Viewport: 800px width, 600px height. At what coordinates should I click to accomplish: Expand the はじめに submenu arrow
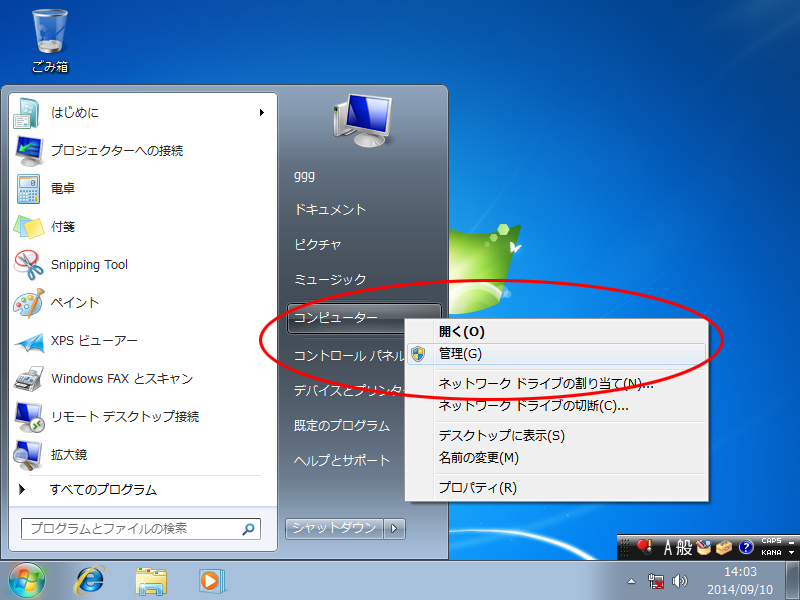point(262,113)
